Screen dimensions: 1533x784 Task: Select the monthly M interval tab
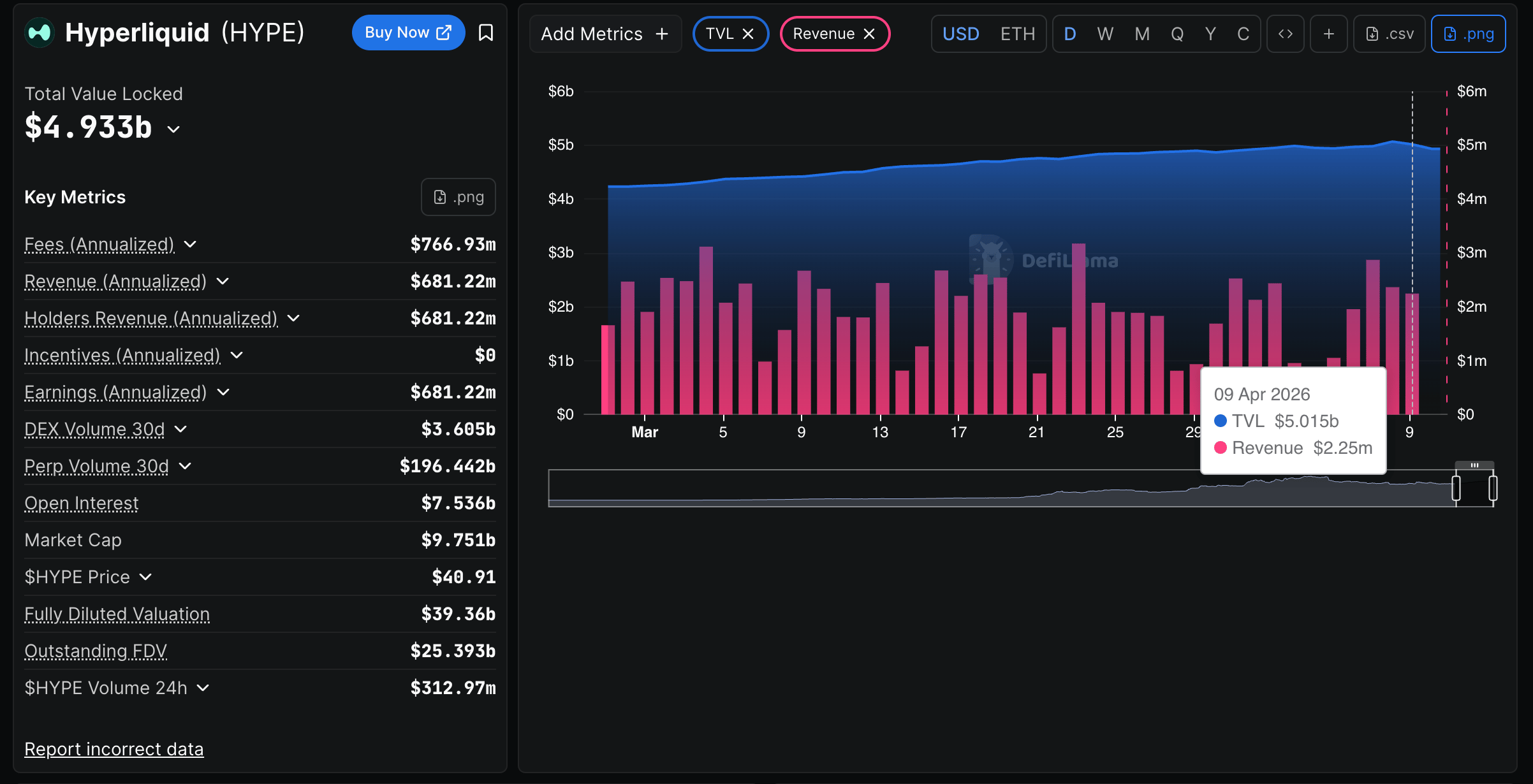coord(1142,34)
